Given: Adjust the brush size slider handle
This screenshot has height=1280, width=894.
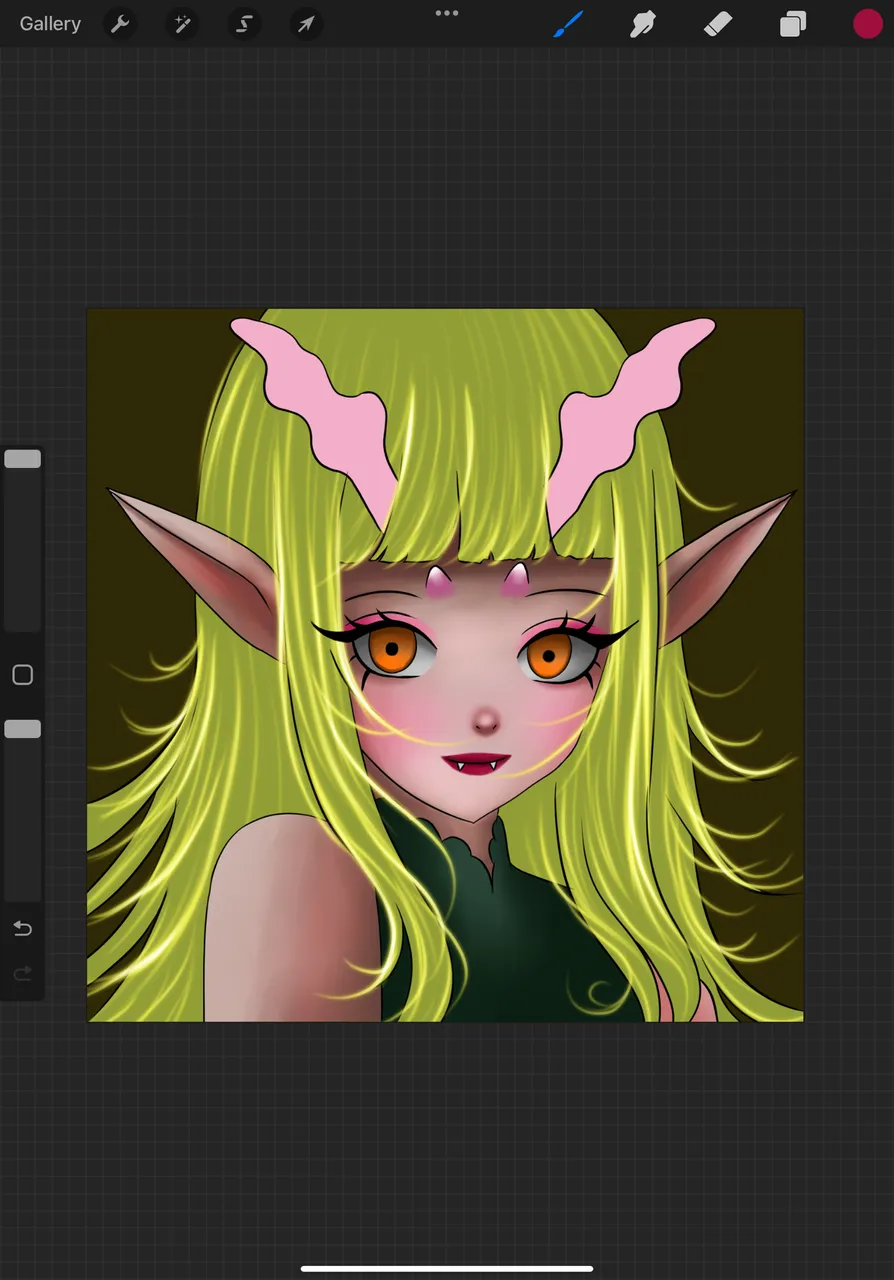Looking at the screenshot, I should [22, 459].
